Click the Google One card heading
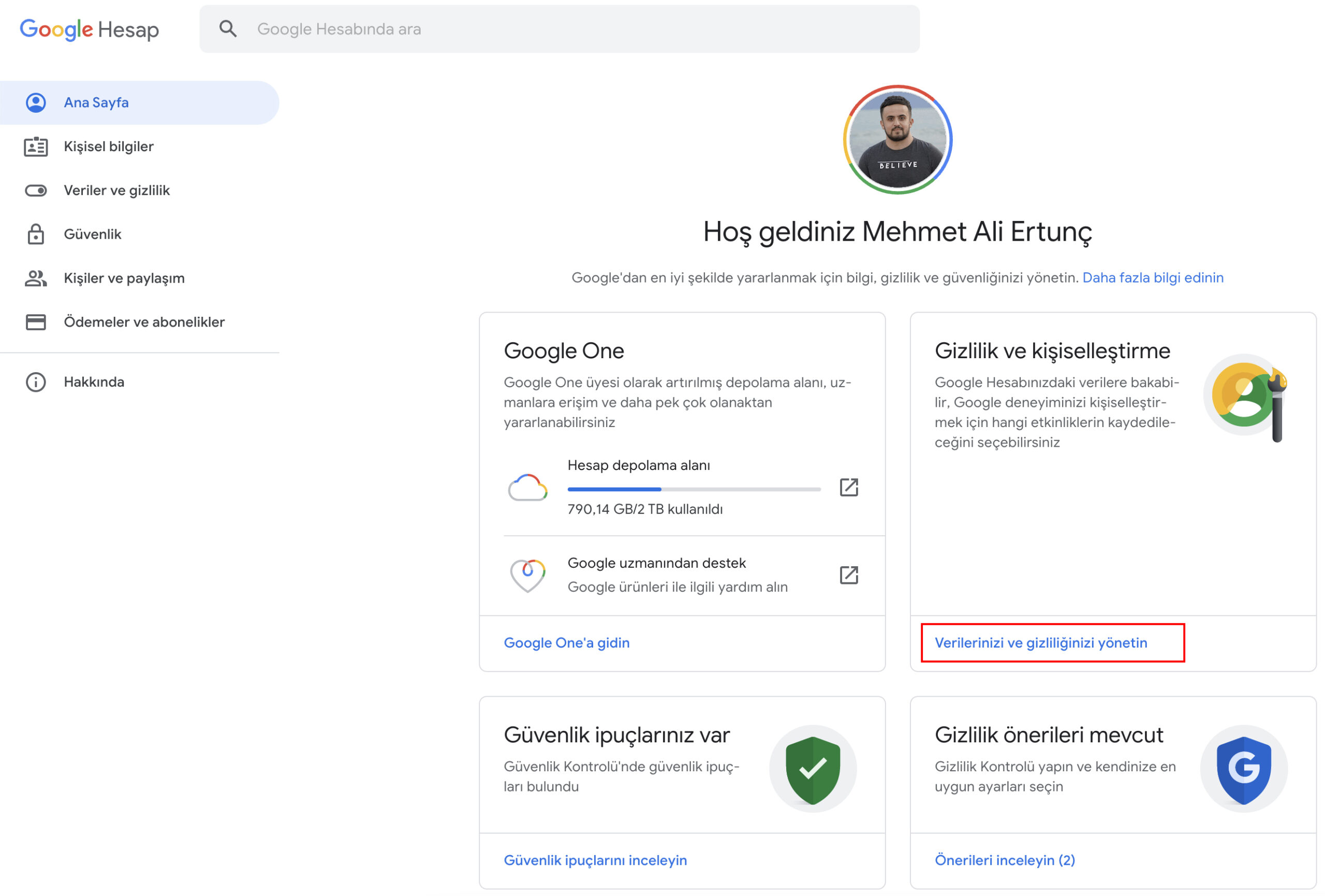Image resolution: width=1325 pixels, height=896 pixels. (x=564, y=351)
